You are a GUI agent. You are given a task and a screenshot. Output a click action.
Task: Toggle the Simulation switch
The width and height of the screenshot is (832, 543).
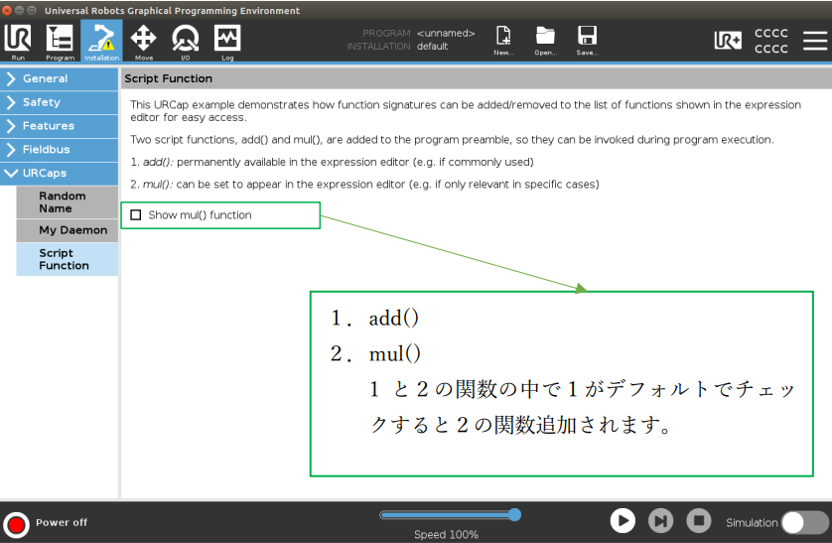pos(804,523)
